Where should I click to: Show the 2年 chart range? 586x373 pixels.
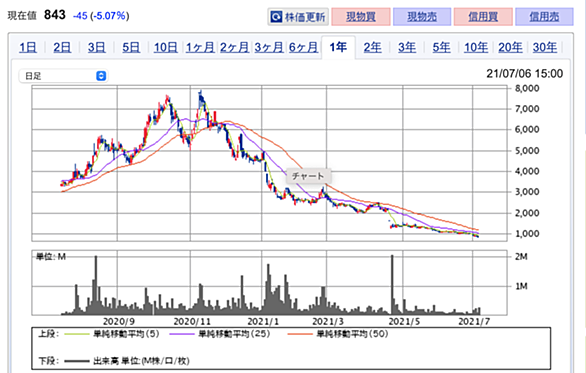pos(373,47)
